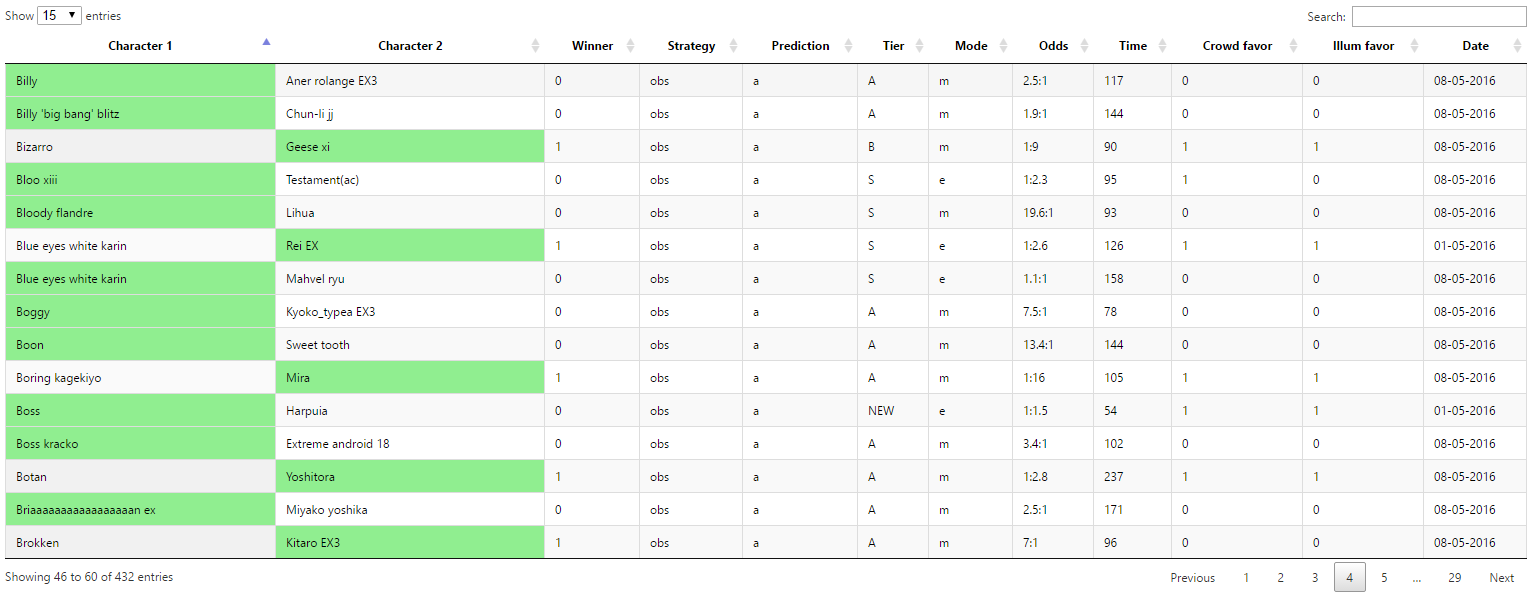
Task: Sort by Prediction column header
Action: pyautogui.click(x=800, y=46)
